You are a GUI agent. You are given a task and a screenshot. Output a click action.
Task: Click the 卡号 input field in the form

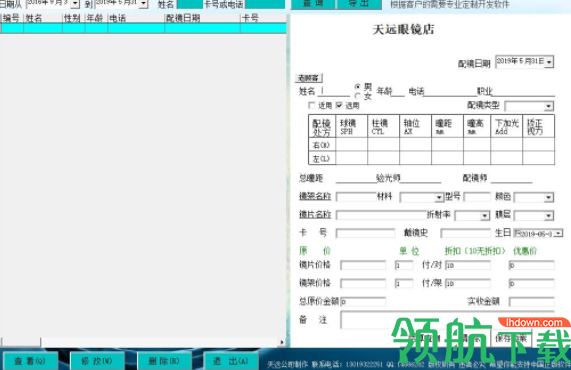pos(365,233)
